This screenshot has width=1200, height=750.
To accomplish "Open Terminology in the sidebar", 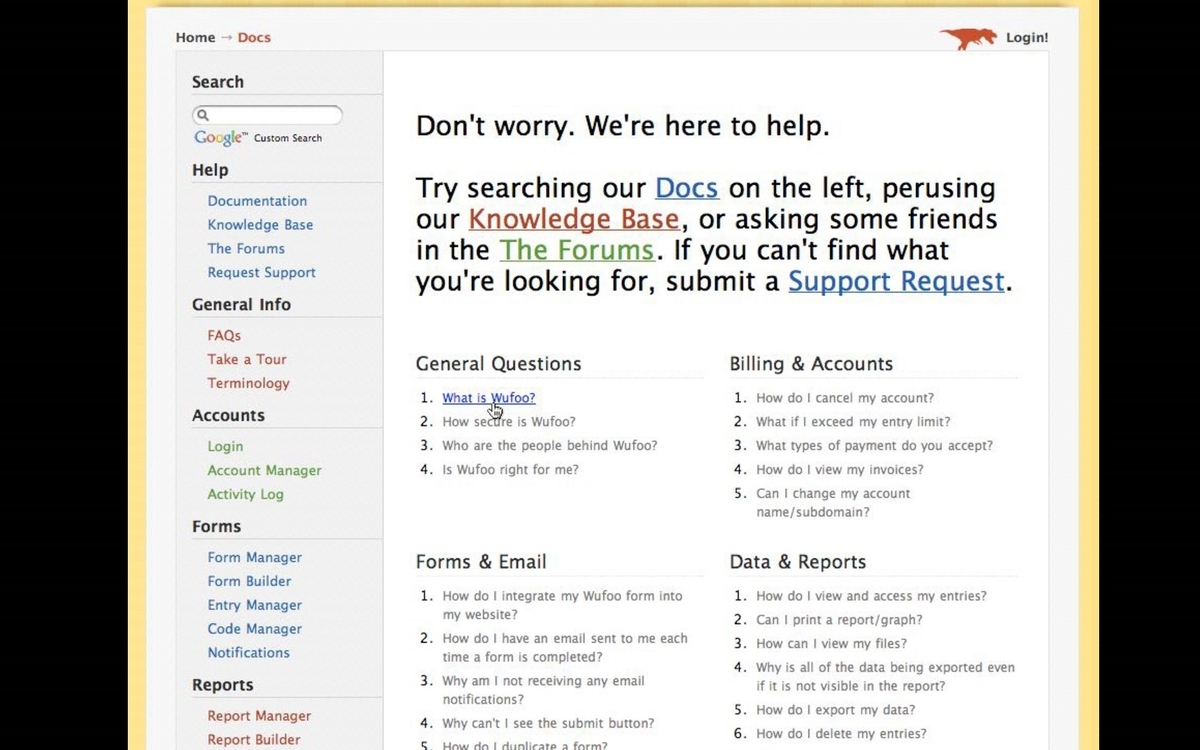I will point(248,384).
